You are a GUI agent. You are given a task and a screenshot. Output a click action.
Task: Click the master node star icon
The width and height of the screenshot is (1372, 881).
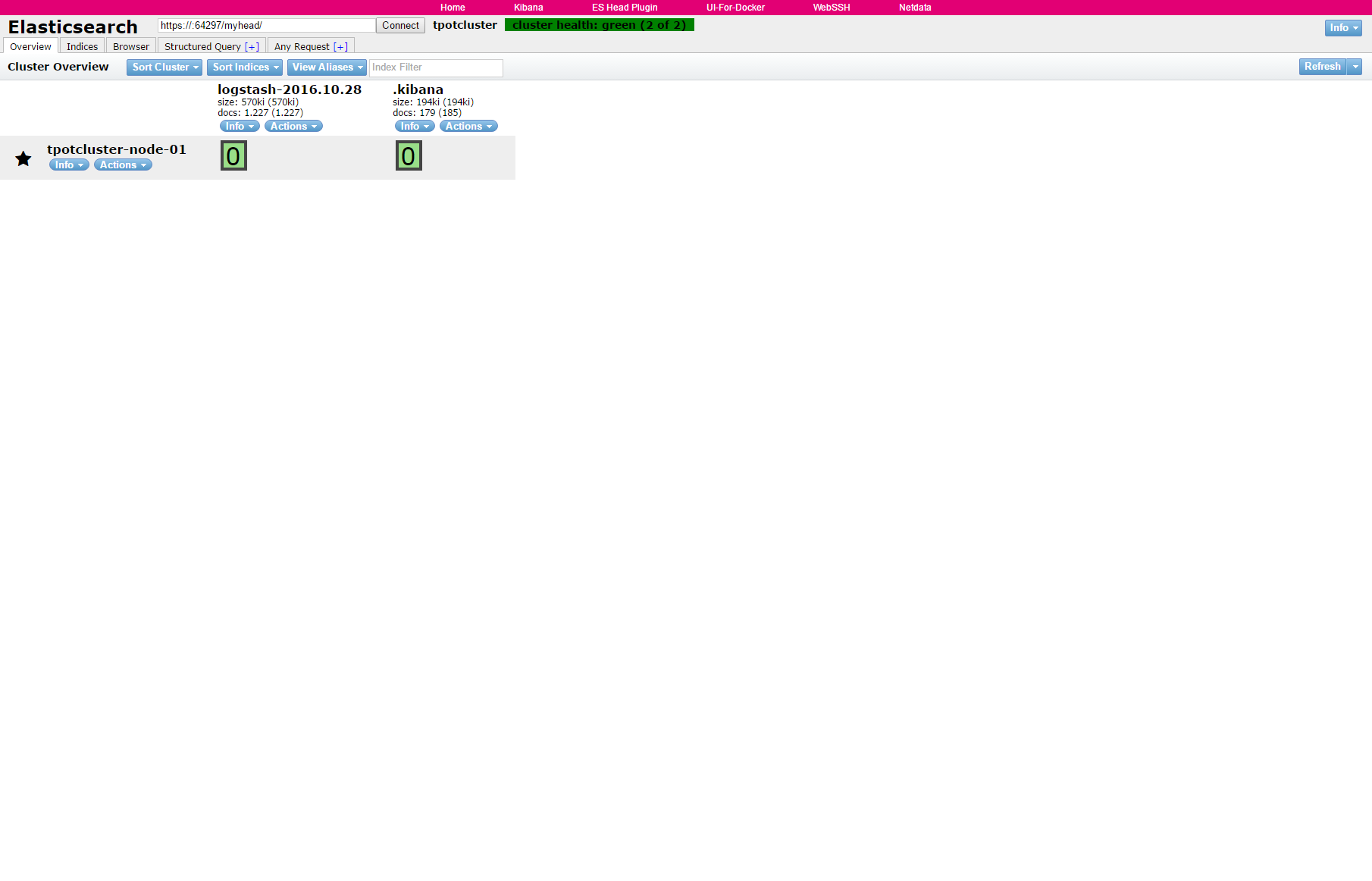(x=23, y=158)
